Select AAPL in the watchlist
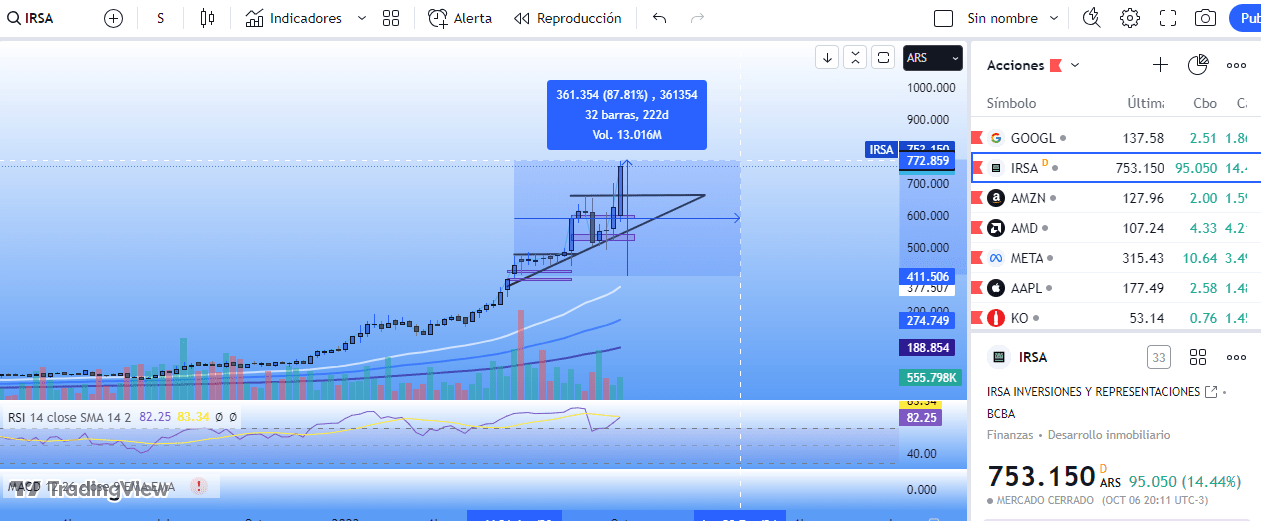The width and height of the screenshot is (1261, 521). (1115, 288)
